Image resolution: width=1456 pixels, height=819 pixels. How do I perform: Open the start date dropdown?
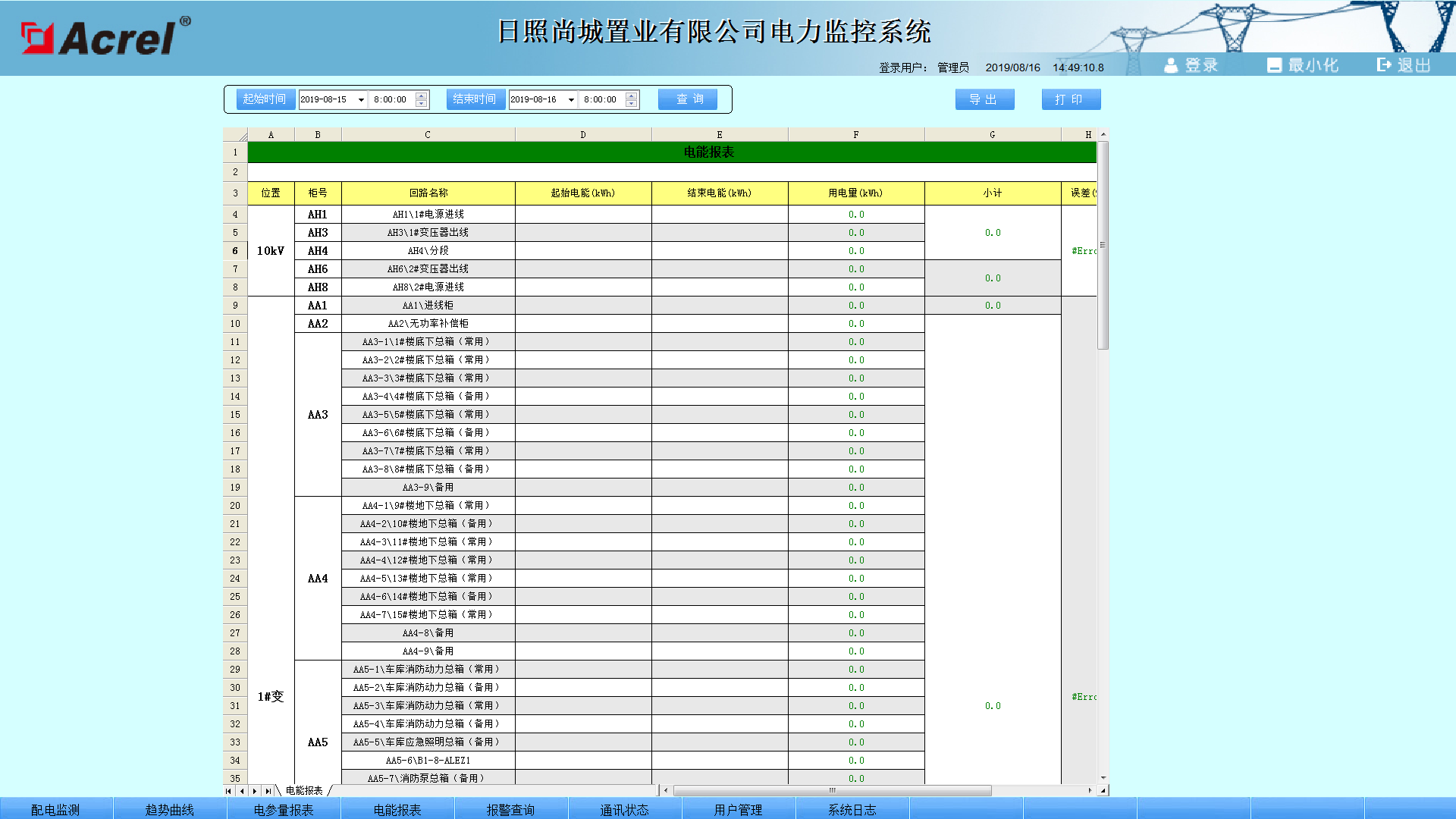pyautogui.click(x=361, y=99)
